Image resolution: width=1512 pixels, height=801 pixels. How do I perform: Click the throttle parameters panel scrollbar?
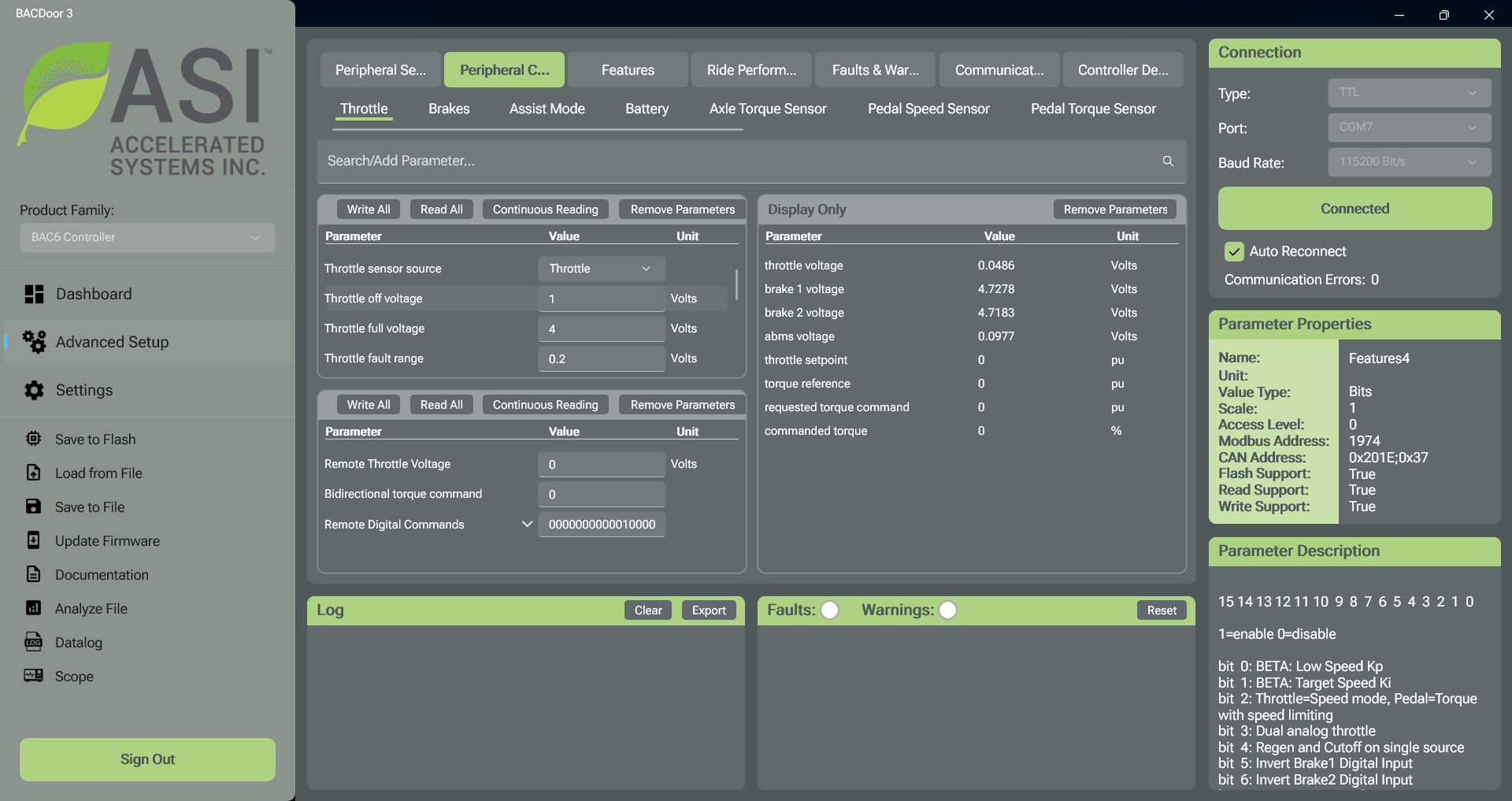click(x=736, y=285)
